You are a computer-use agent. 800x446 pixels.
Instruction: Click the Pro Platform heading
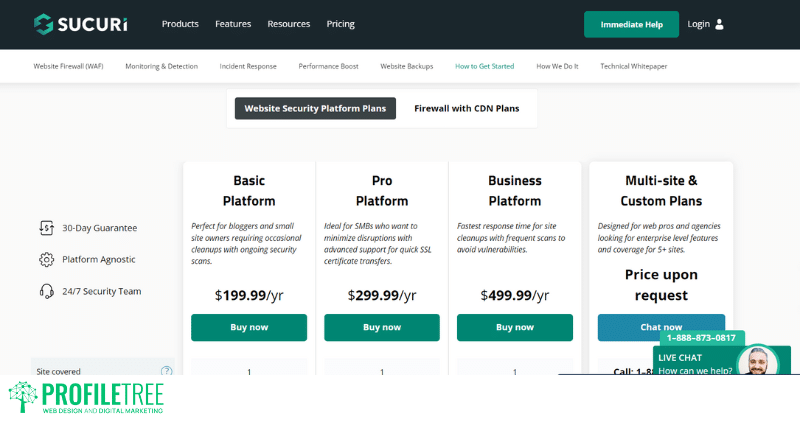coord(382,191)
